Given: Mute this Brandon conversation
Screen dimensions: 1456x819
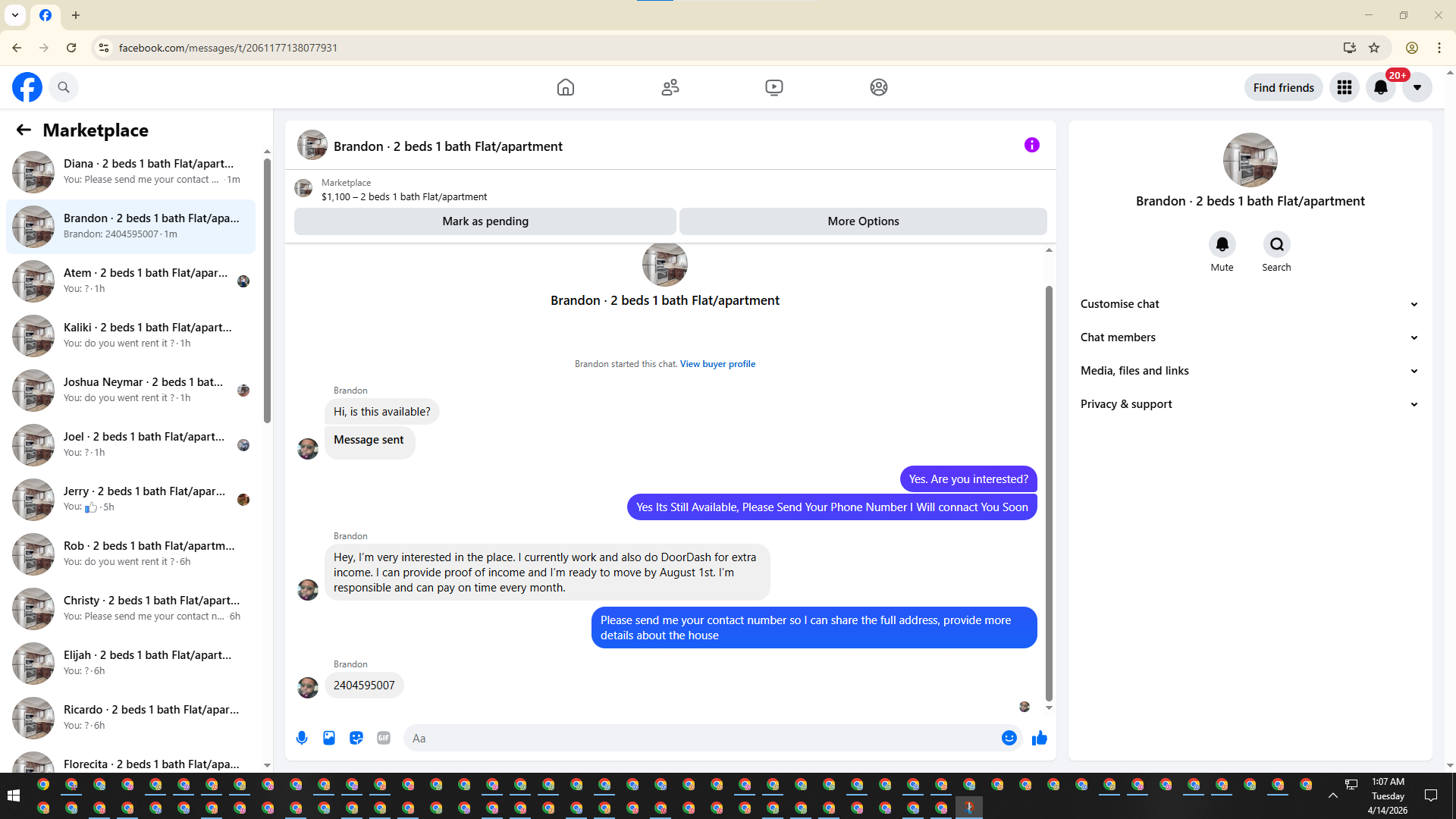Looking at the screenshot, I should [x=1222, y=245].
